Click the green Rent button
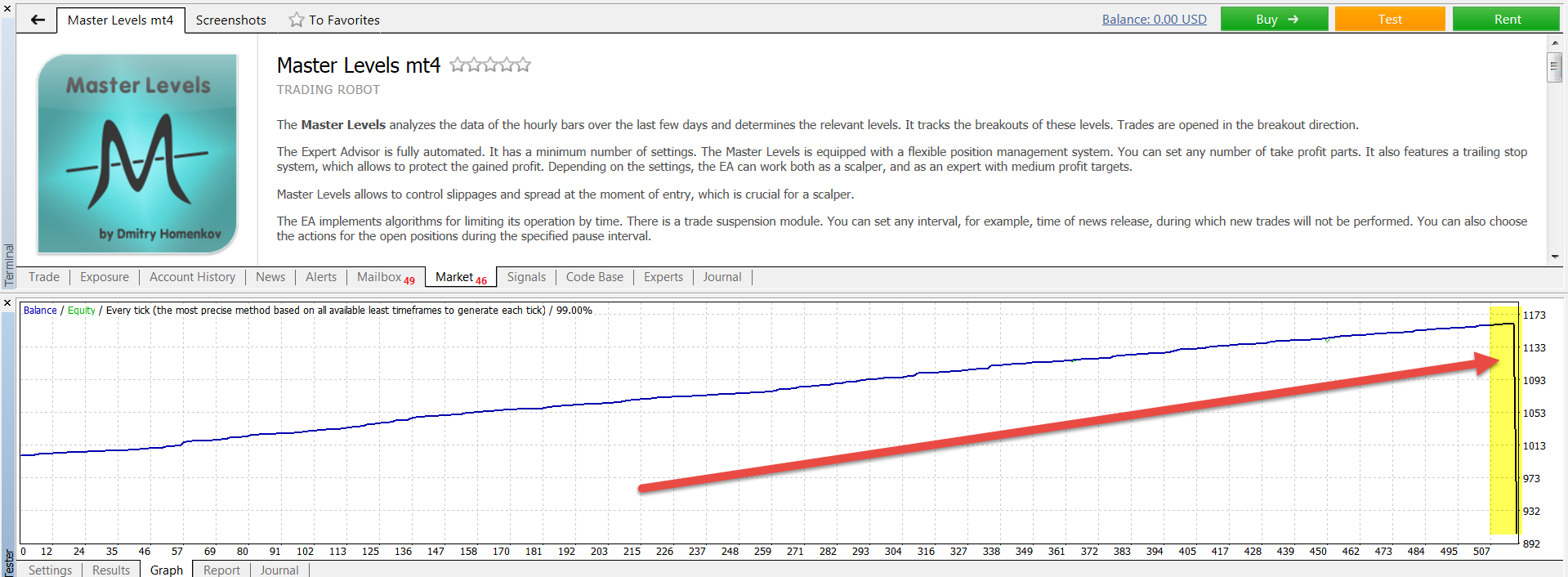1568x577 pixels. (x=1507, y=20)
